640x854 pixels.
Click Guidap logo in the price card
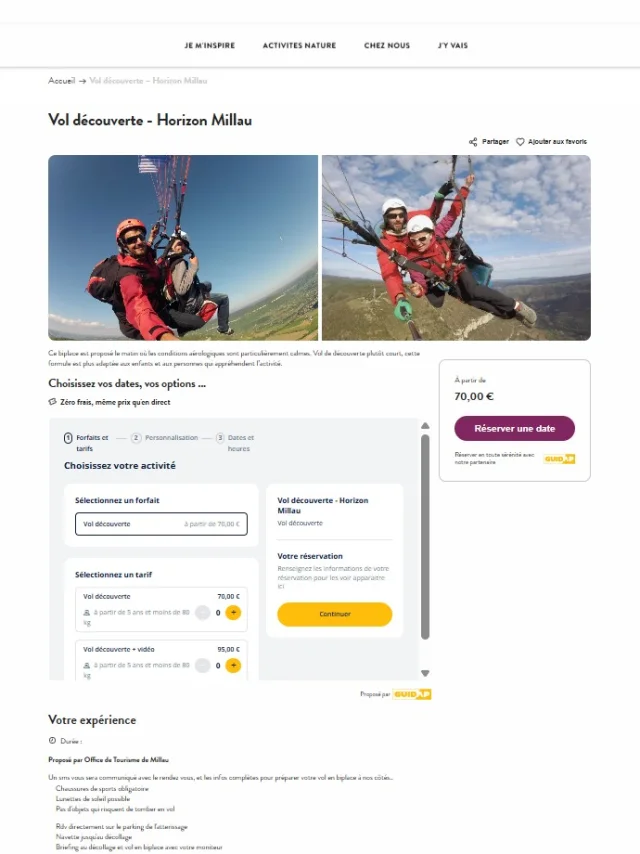pyautogui.click(x=559, y=459)
